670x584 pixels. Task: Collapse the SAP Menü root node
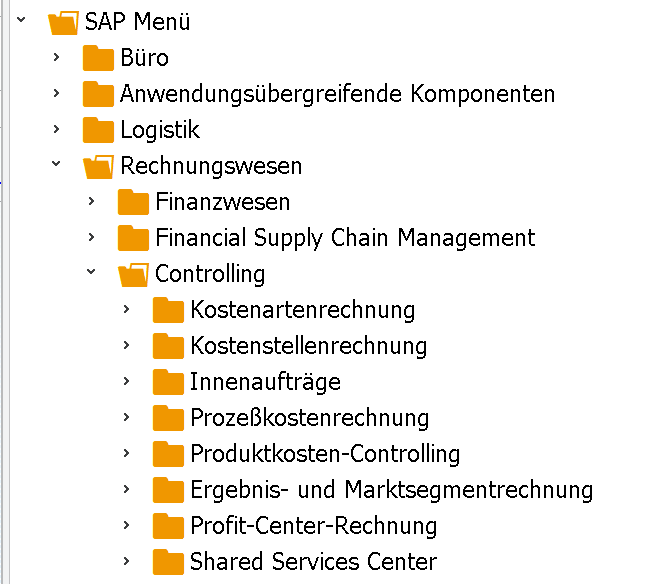pos(21,19)
